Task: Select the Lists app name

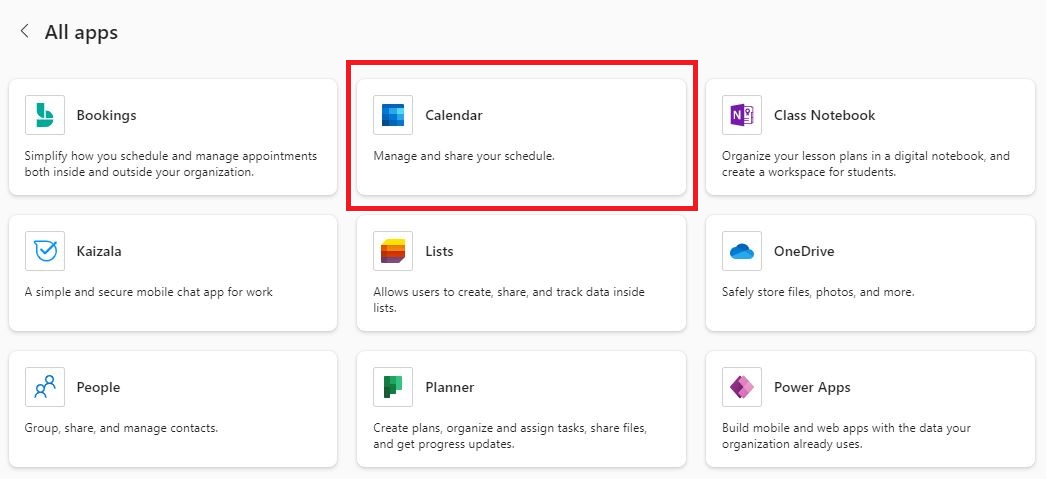Action: pyautogui.click(x=439, y=251)
